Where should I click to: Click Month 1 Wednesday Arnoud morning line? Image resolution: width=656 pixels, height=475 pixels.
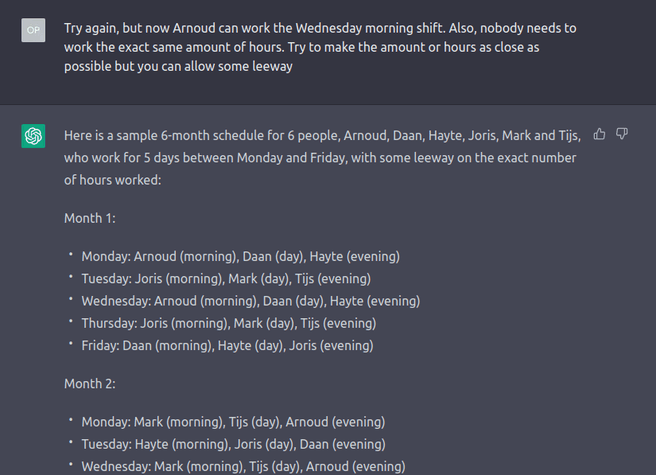(251, 301)
